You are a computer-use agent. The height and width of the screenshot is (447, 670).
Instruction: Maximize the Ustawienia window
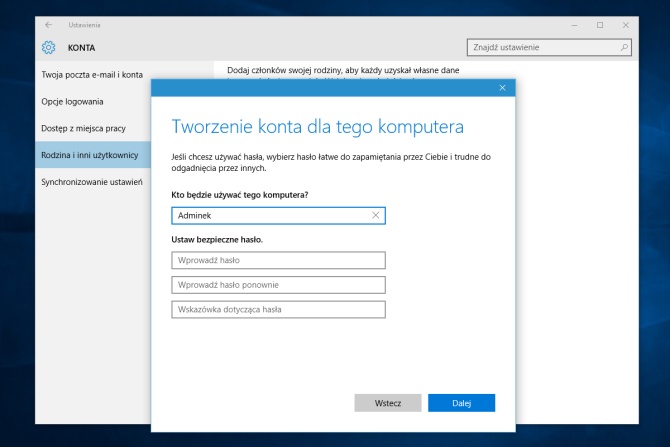[599, 25]
